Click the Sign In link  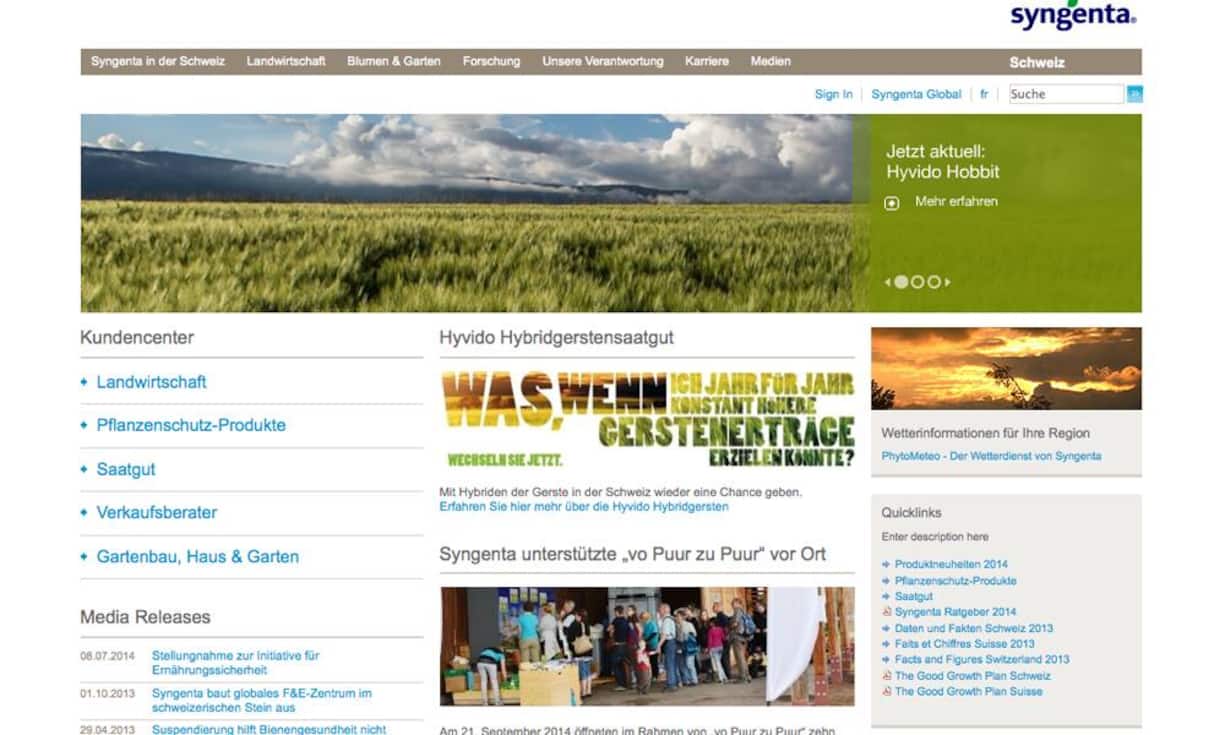coord(833,94)
